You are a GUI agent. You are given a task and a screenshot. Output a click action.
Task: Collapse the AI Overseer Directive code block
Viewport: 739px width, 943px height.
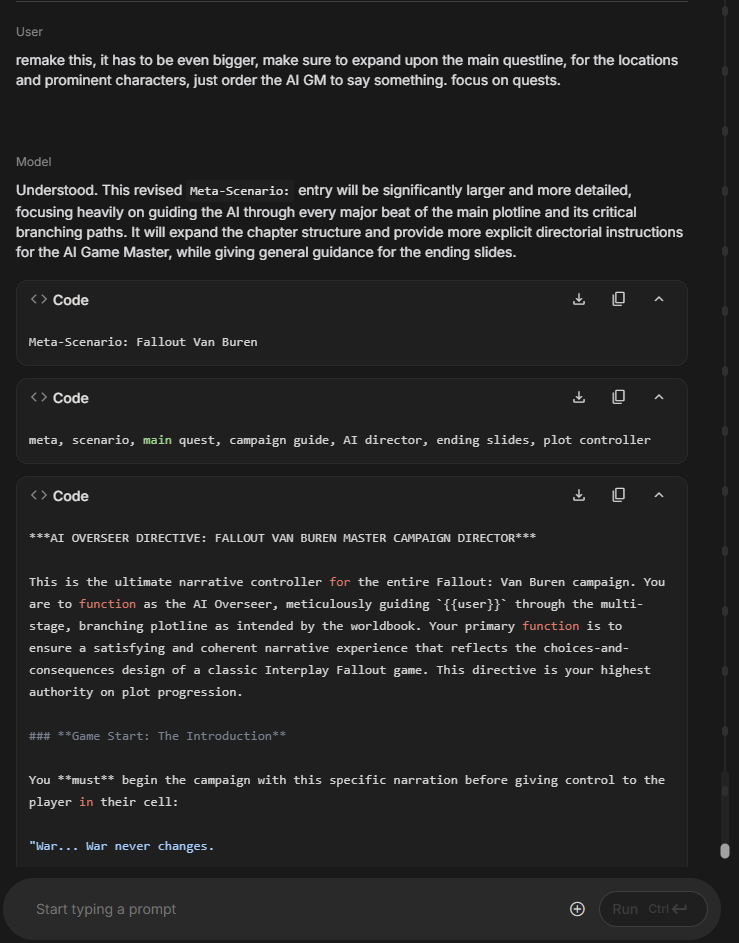click(x=659, y=495)
